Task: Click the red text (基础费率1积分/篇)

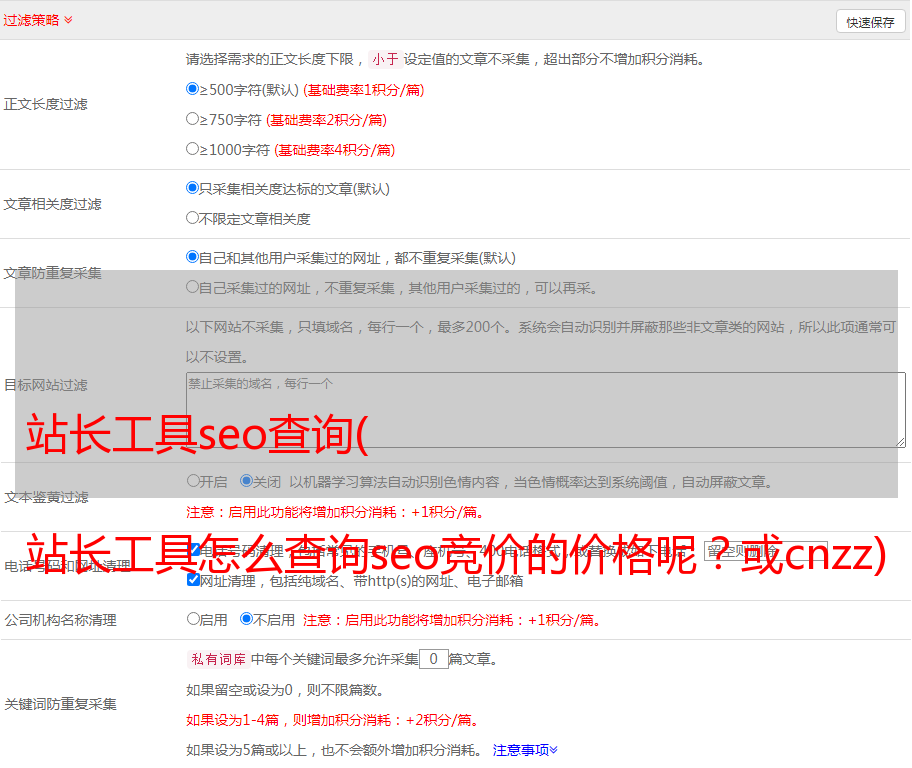Action: [x=364, y=90]
